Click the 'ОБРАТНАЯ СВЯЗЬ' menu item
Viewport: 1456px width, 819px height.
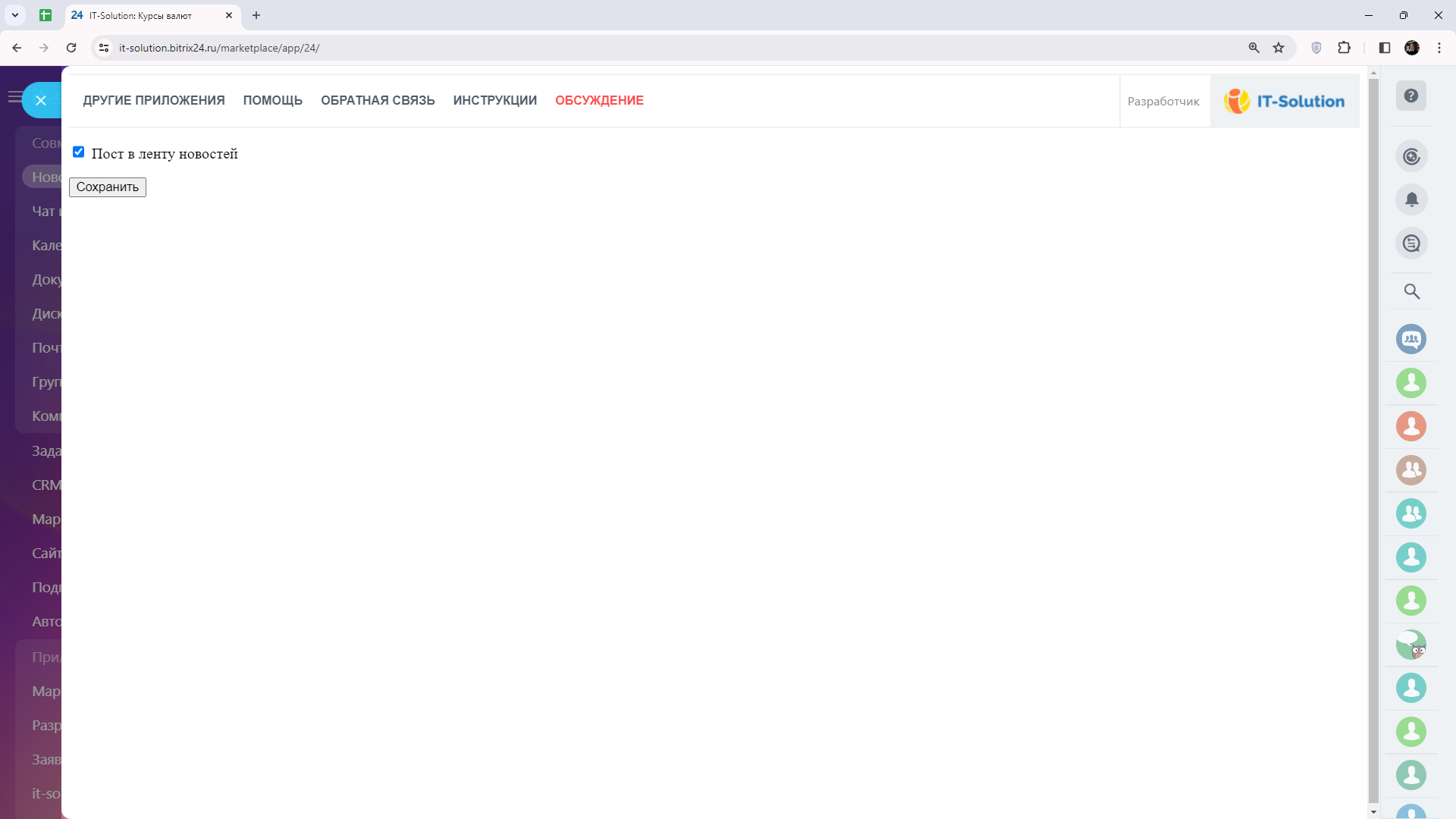click(x=378, y=100)
